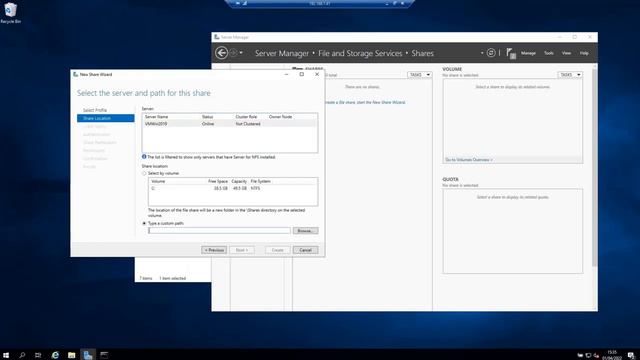Select the VMWin2019 server row
This screenshot has width=640, height=360.
(230, 124)
